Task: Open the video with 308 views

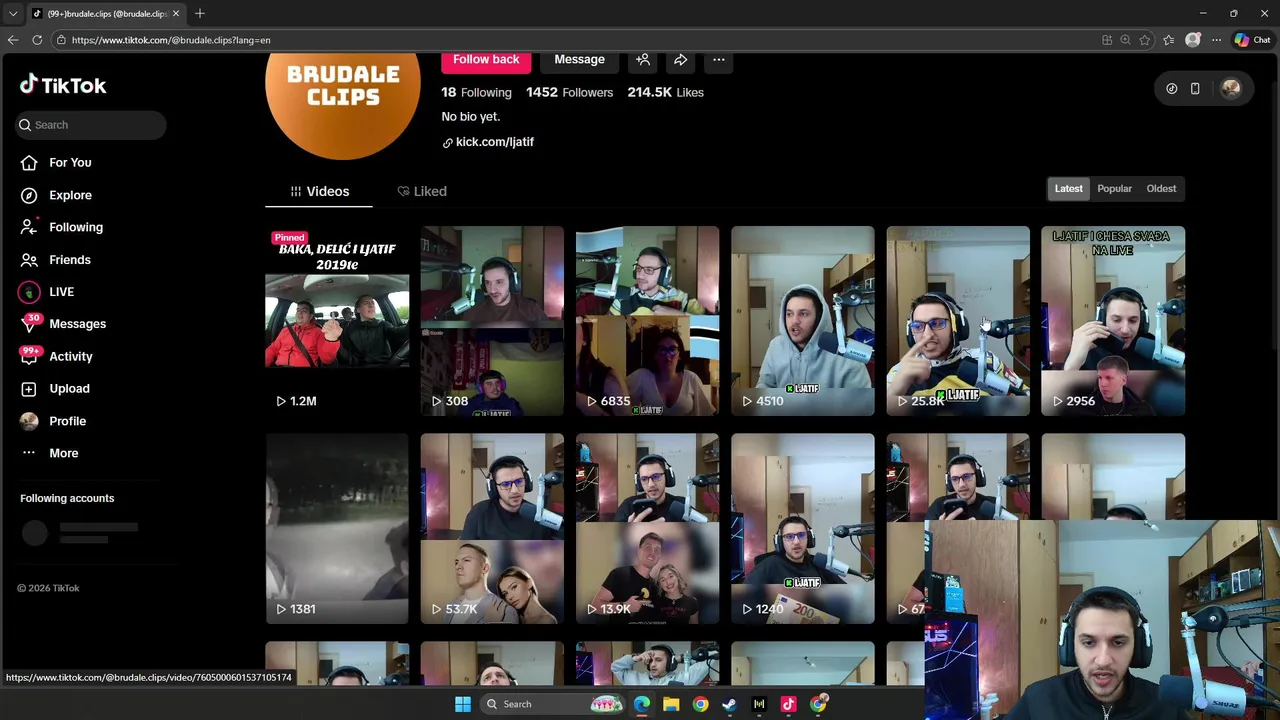Action: pos(492,320)
